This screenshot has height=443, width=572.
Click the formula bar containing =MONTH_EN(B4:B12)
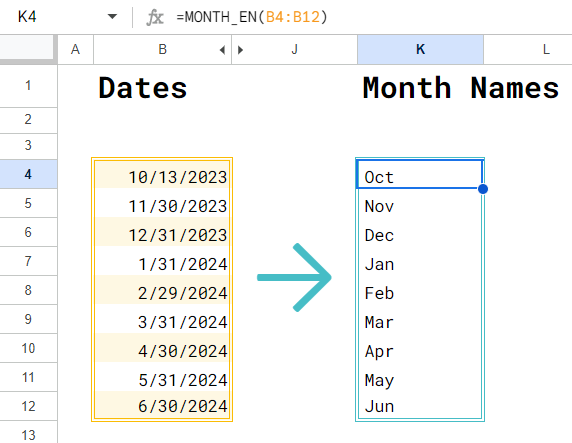pos(372,17)
